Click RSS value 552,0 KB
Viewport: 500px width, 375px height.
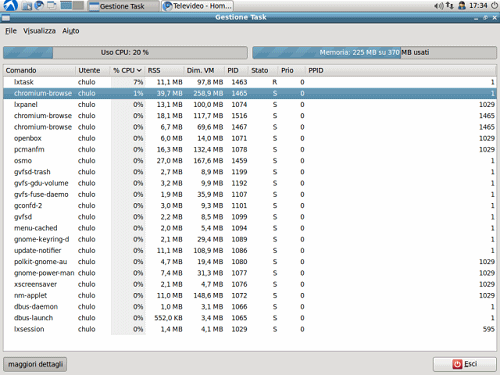168,318
